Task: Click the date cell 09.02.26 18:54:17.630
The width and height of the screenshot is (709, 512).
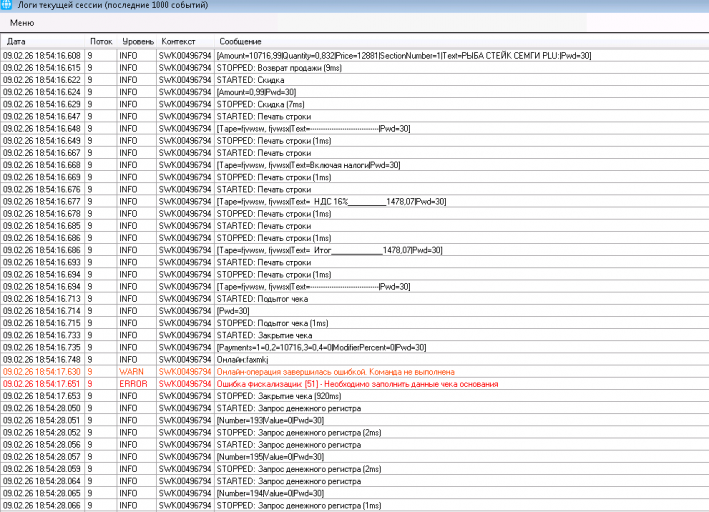Action: point(42,372)
